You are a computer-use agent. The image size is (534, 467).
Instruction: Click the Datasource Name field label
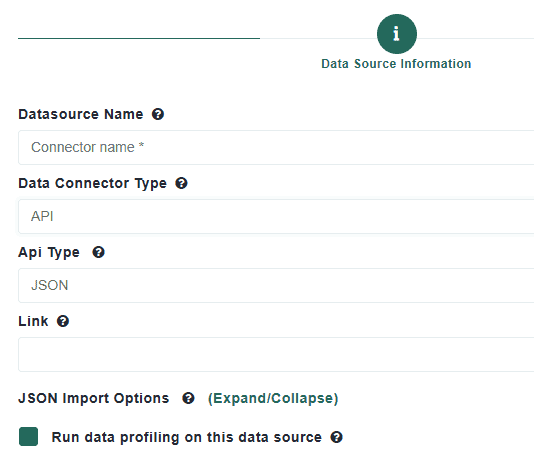pos(81,114)
